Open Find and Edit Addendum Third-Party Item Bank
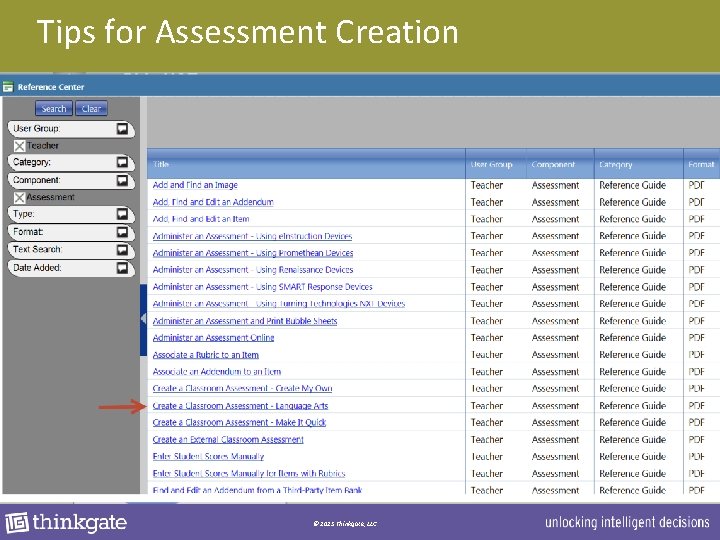 (257, 490)
